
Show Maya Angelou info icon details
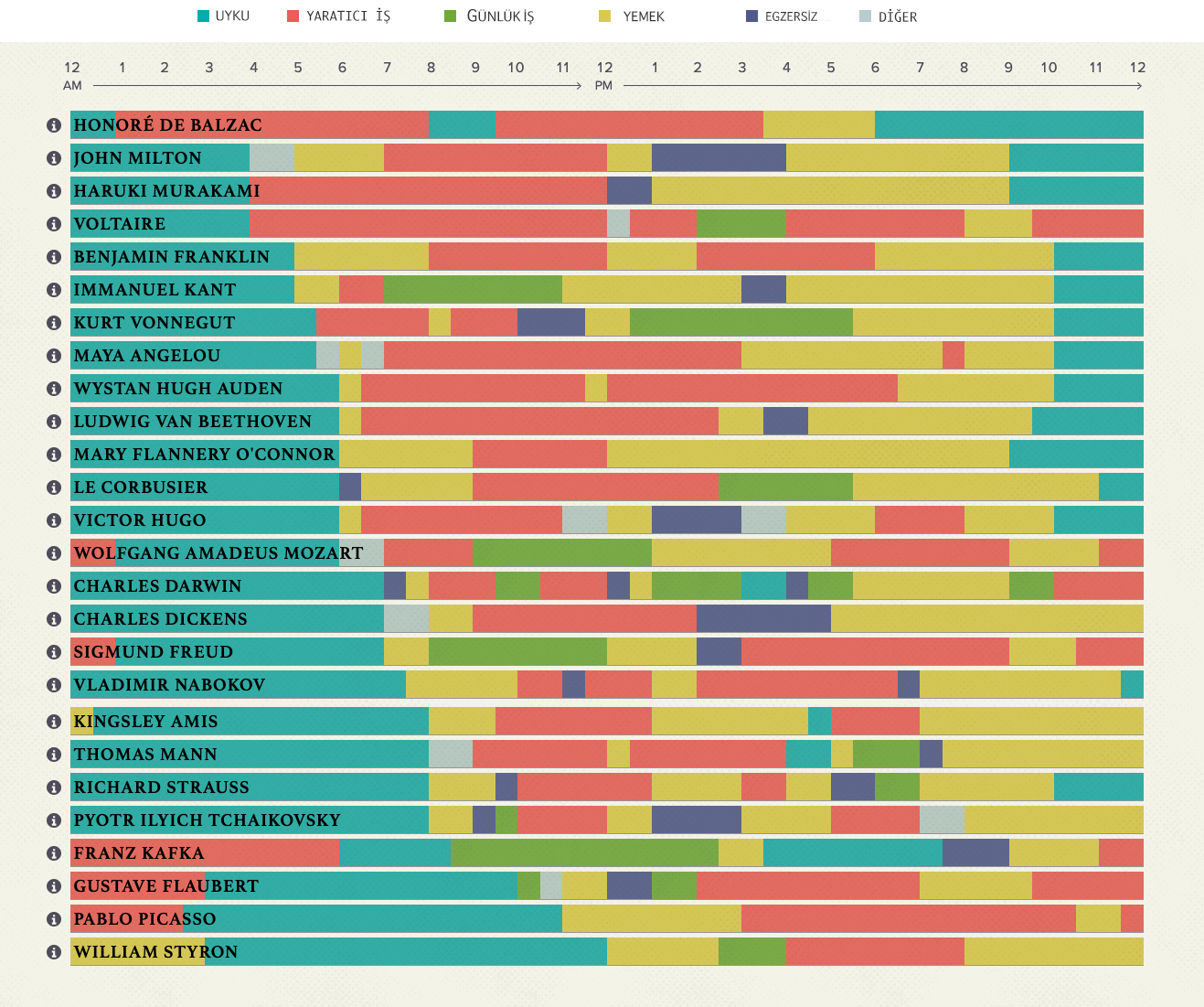coord(54,356)
